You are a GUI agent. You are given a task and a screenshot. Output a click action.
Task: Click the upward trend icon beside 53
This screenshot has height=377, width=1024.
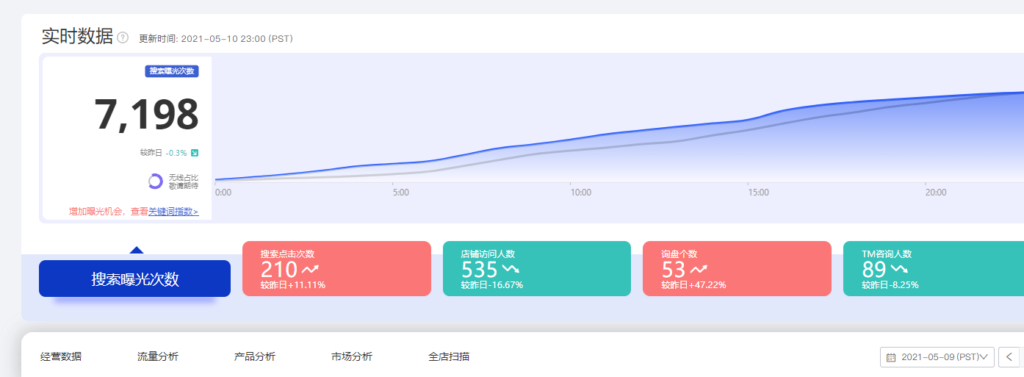coord(699,269)
